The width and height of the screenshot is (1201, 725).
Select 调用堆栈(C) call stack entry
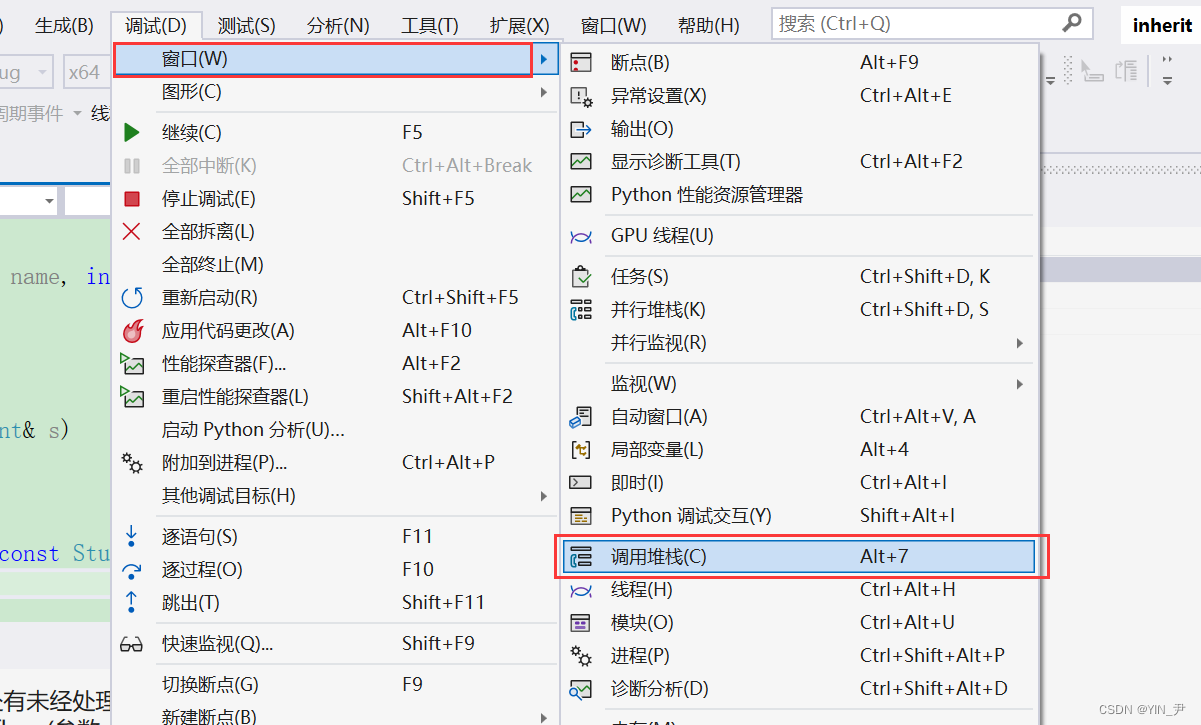pyautogui.click(x=798, y=557)
